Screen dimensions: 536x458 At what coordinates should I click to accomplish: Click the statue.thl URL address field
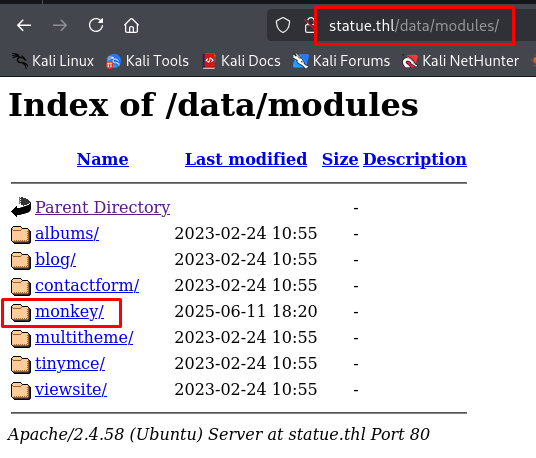(414, 26)
